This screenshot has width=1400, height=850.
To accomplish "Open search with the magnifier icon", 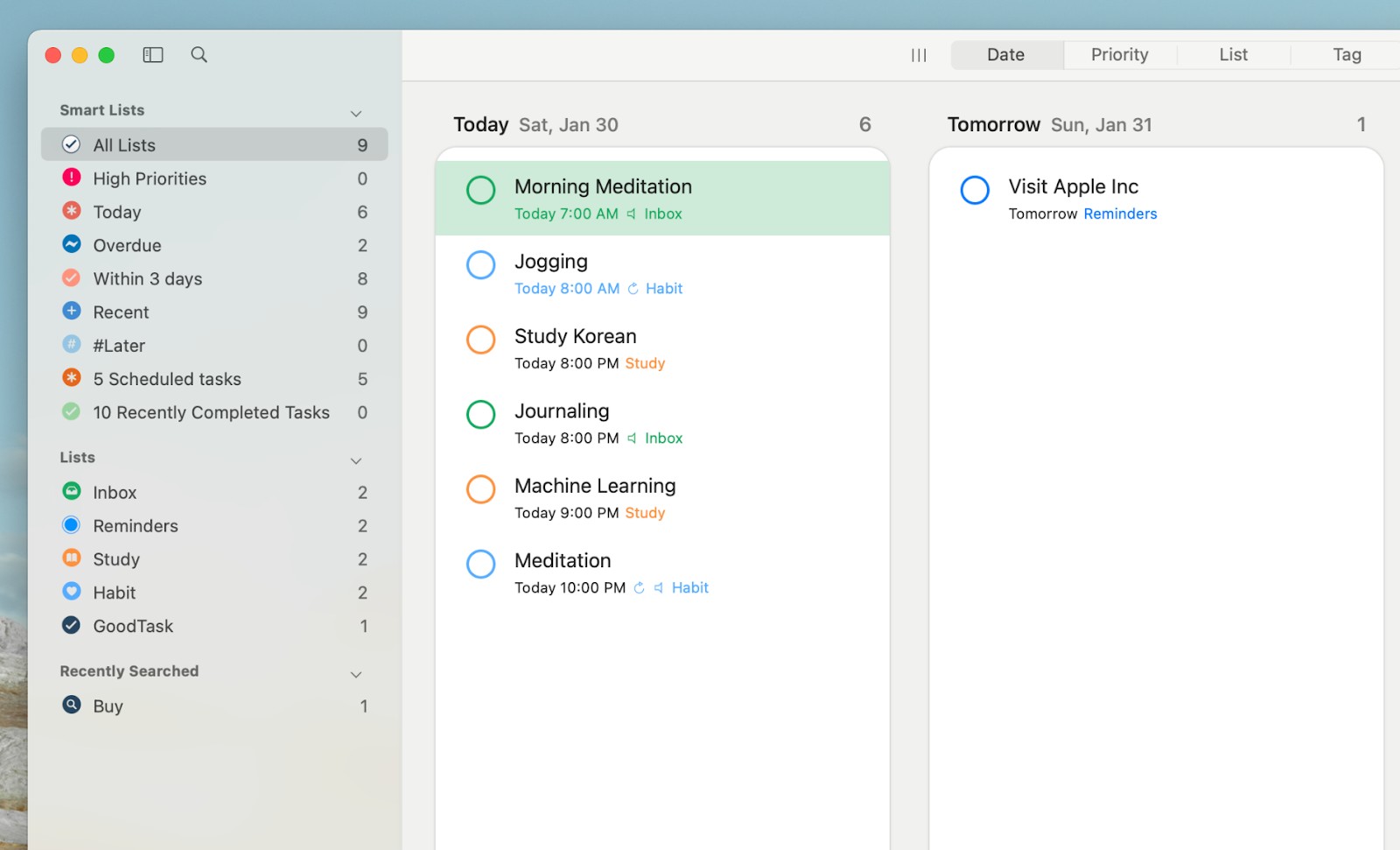I will tap(199, 54).
